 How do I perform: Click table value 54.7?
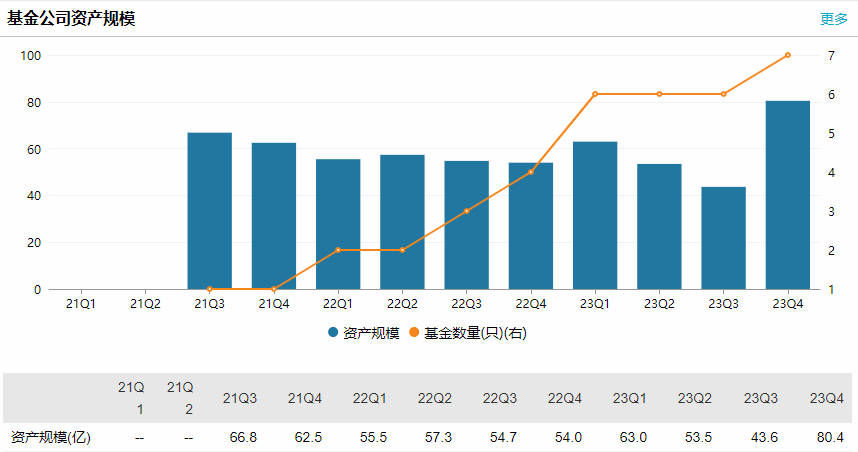(x=503, y=437)
